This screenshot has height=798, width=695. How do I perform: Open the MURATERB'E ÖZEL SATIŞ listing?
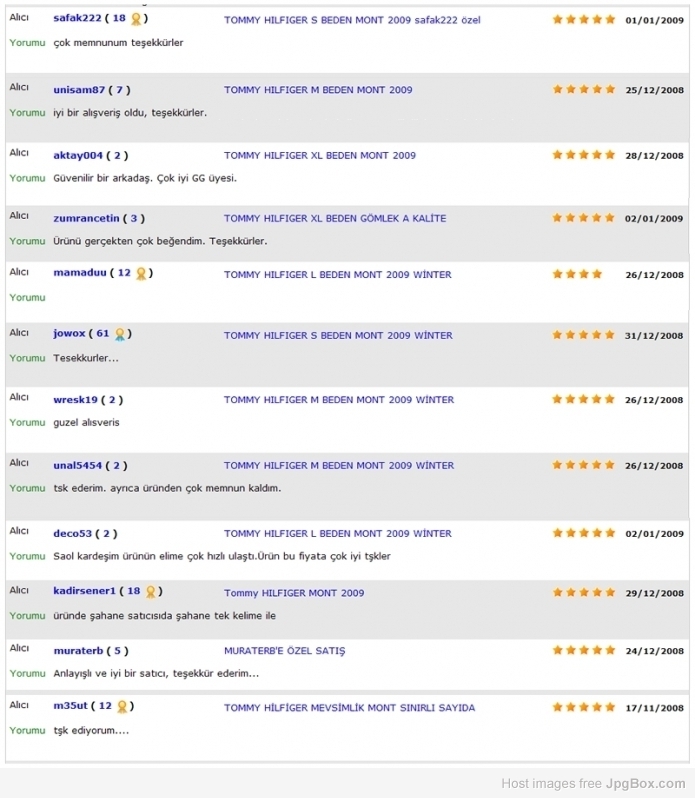coord(284,651)
